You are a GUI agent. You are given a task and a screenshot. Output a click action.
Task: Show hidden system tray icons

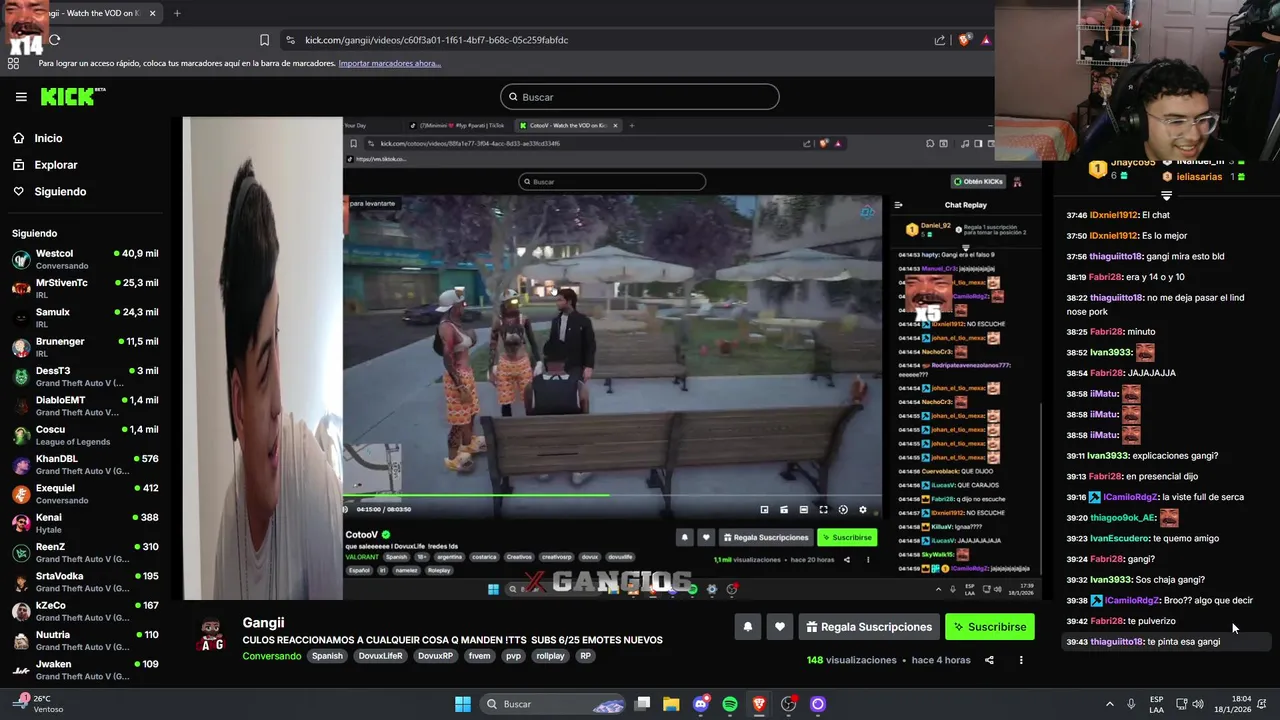click(x=1111, y=704)
